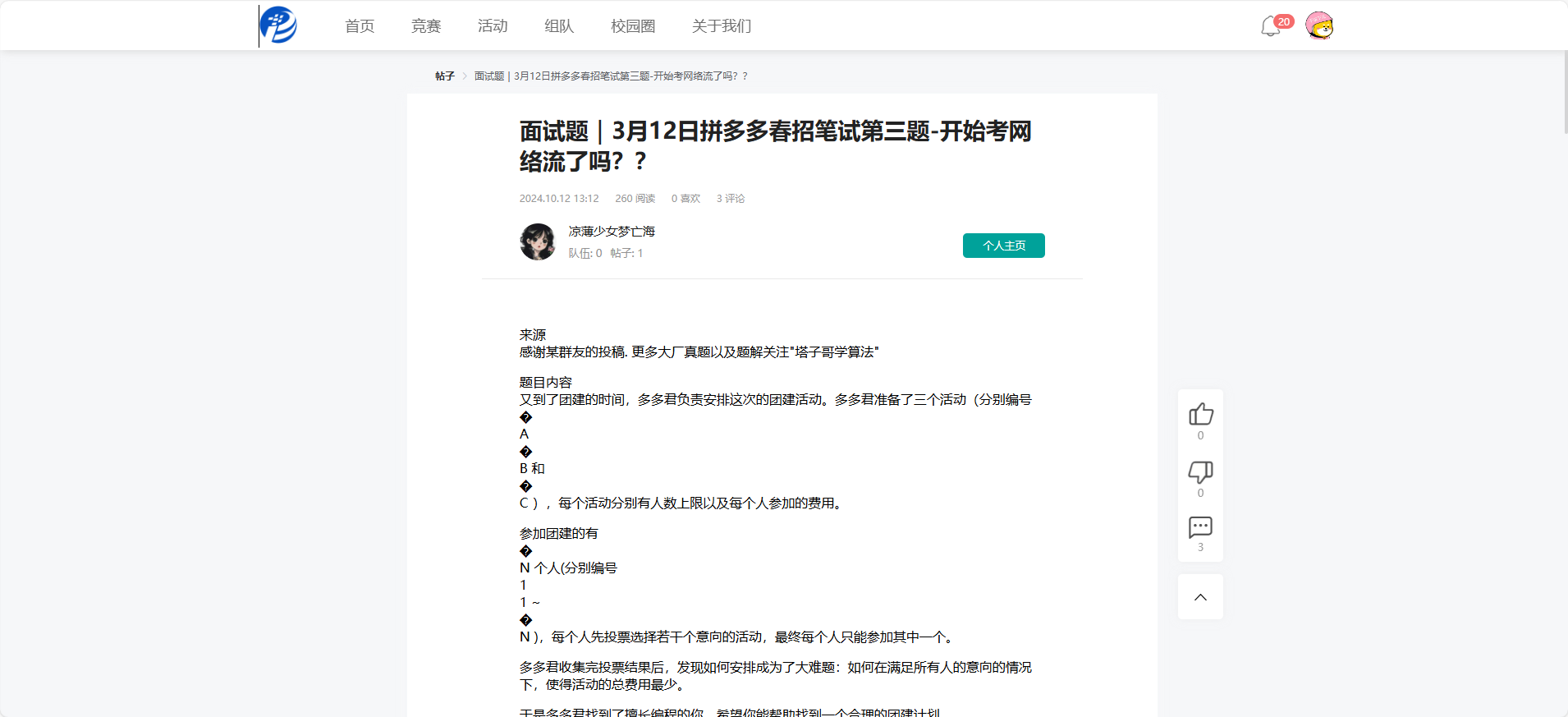Viewport: 1568px width, 717px height.
Task: Click the 队伍: 0 stat
Action: (585, 254)
